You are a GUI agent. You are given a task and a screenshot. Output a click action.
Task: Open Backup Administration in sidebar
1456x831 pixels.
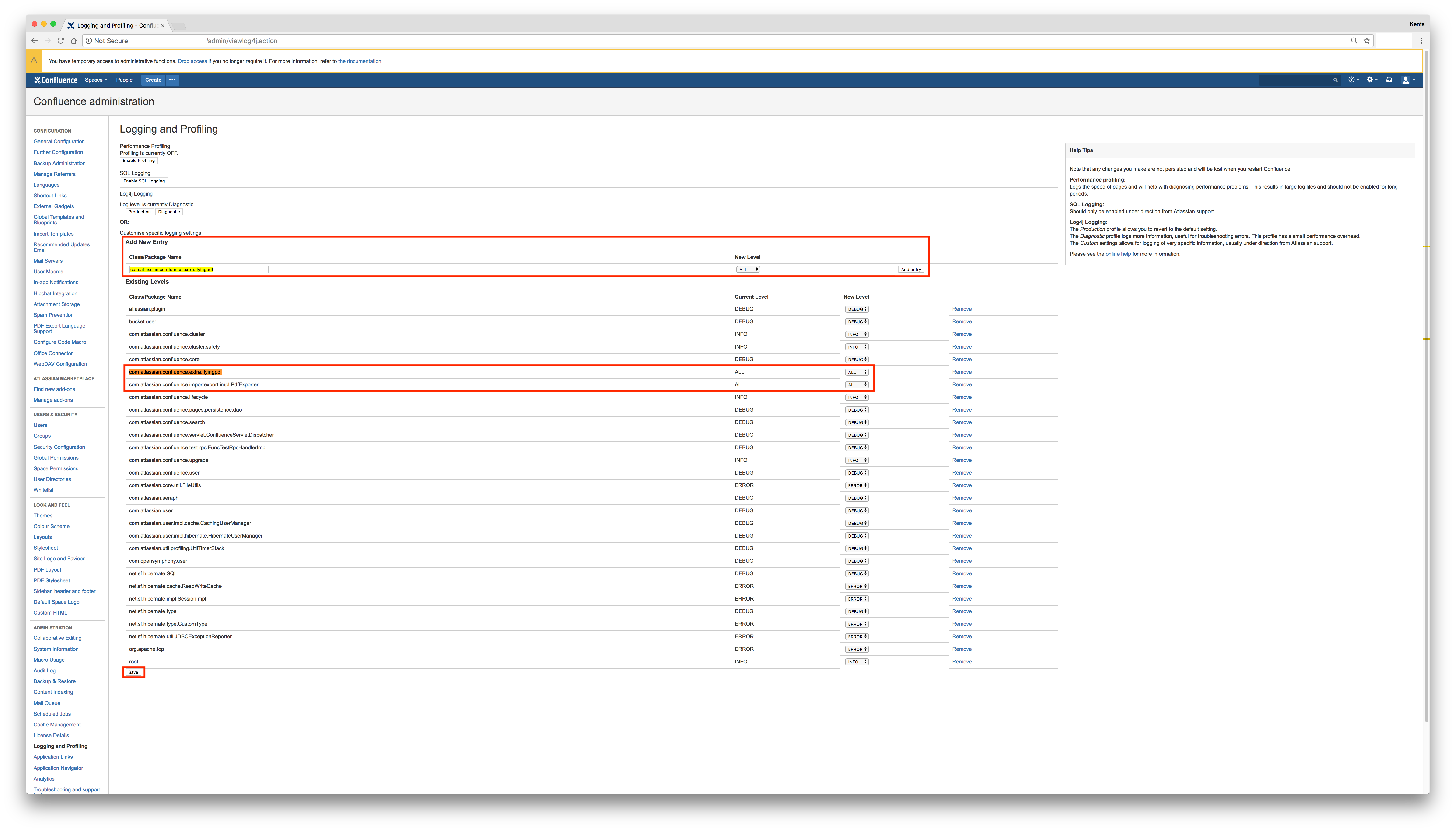pyautogui.click(x=59, y=163)
